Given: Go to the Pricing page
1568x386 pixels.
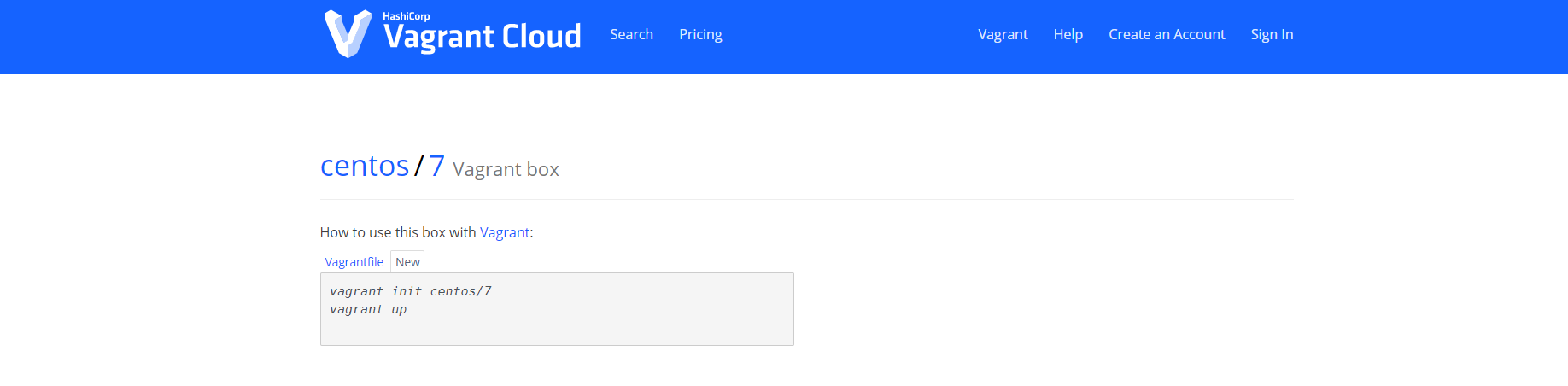Looking at the screenshot, I should [x=700, y=34].
